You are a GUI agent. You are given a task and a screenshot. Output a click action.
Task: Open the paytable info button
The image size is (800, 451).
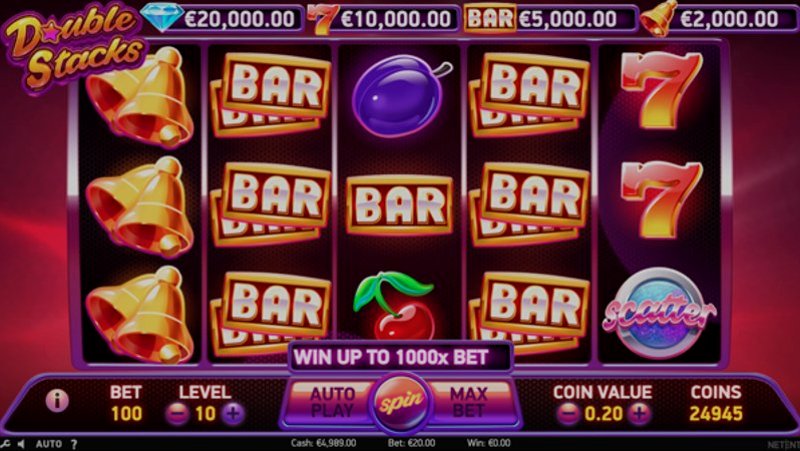57,401
